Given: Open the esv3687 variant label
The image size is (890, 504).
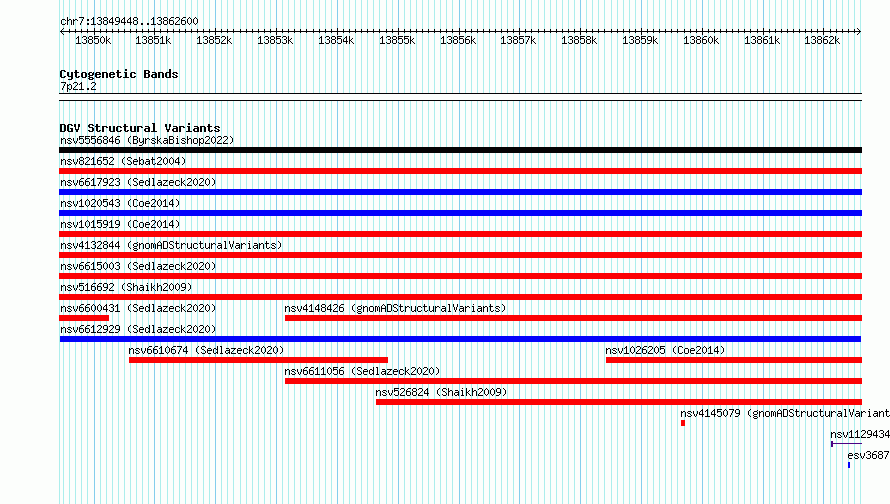Looking at the screenshot, I should click(868, 455).
